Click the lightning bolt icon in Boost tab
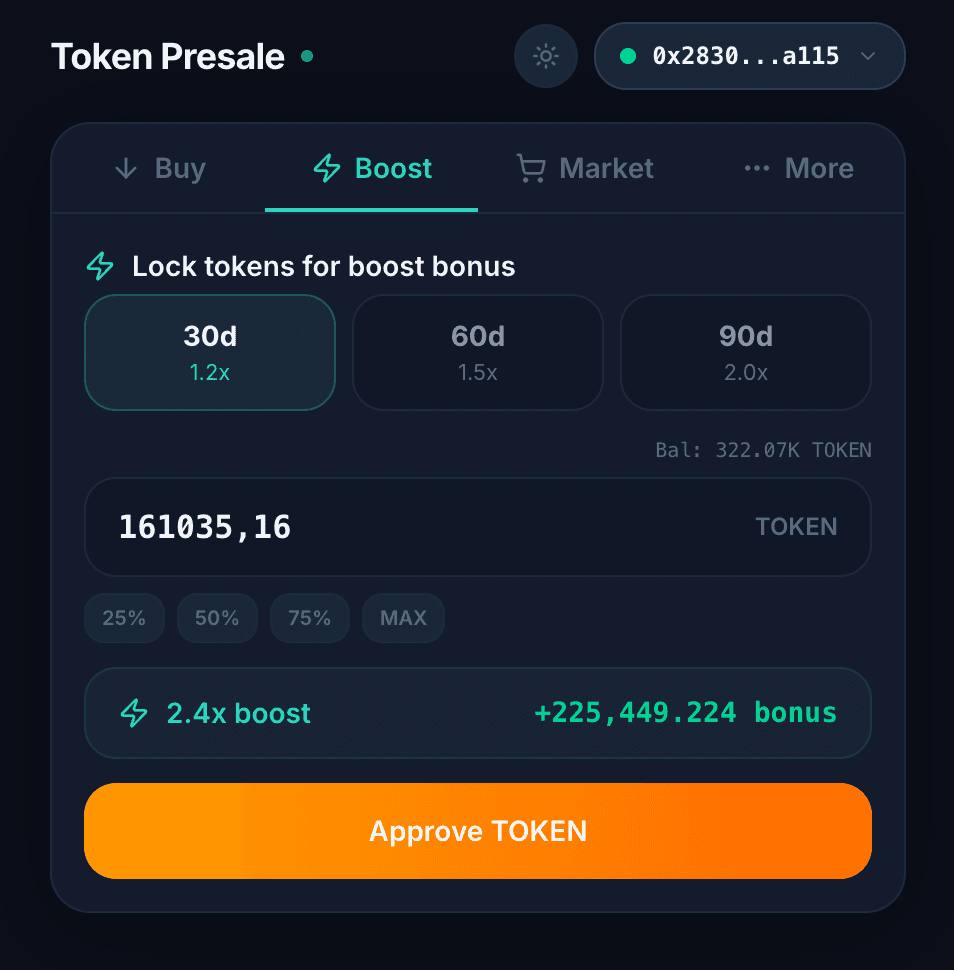 click(x=327, y=168)
